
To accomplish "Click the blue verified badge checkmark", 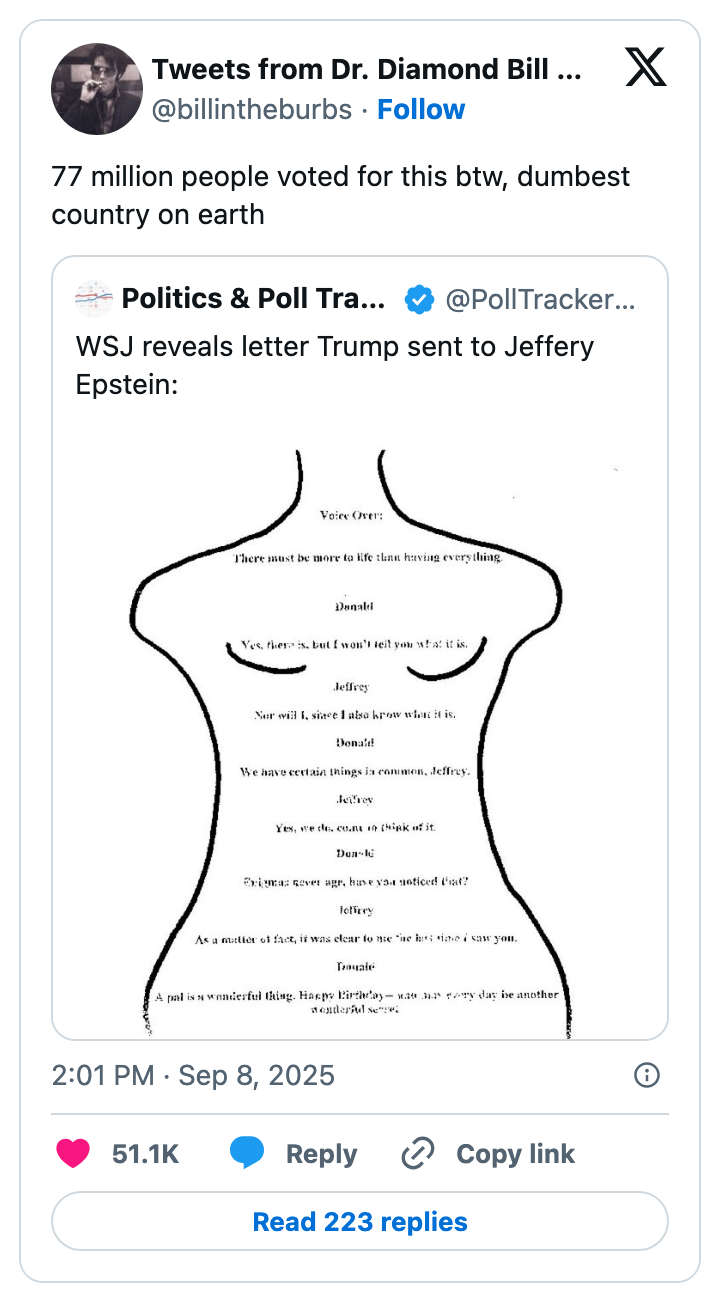I will coord(419,299).
